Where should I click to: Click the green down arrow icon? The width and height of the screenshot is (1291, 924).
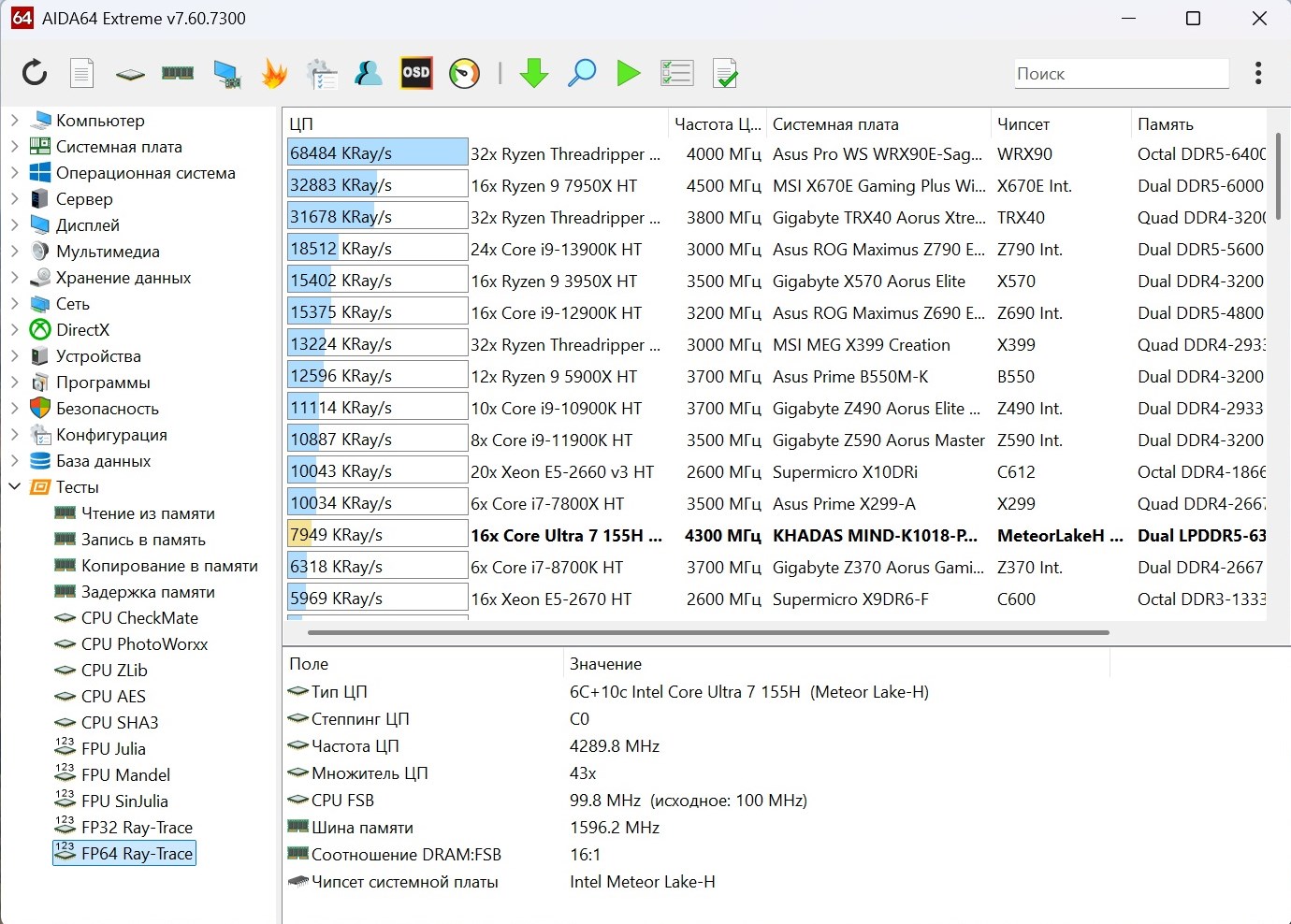(534, 73)
